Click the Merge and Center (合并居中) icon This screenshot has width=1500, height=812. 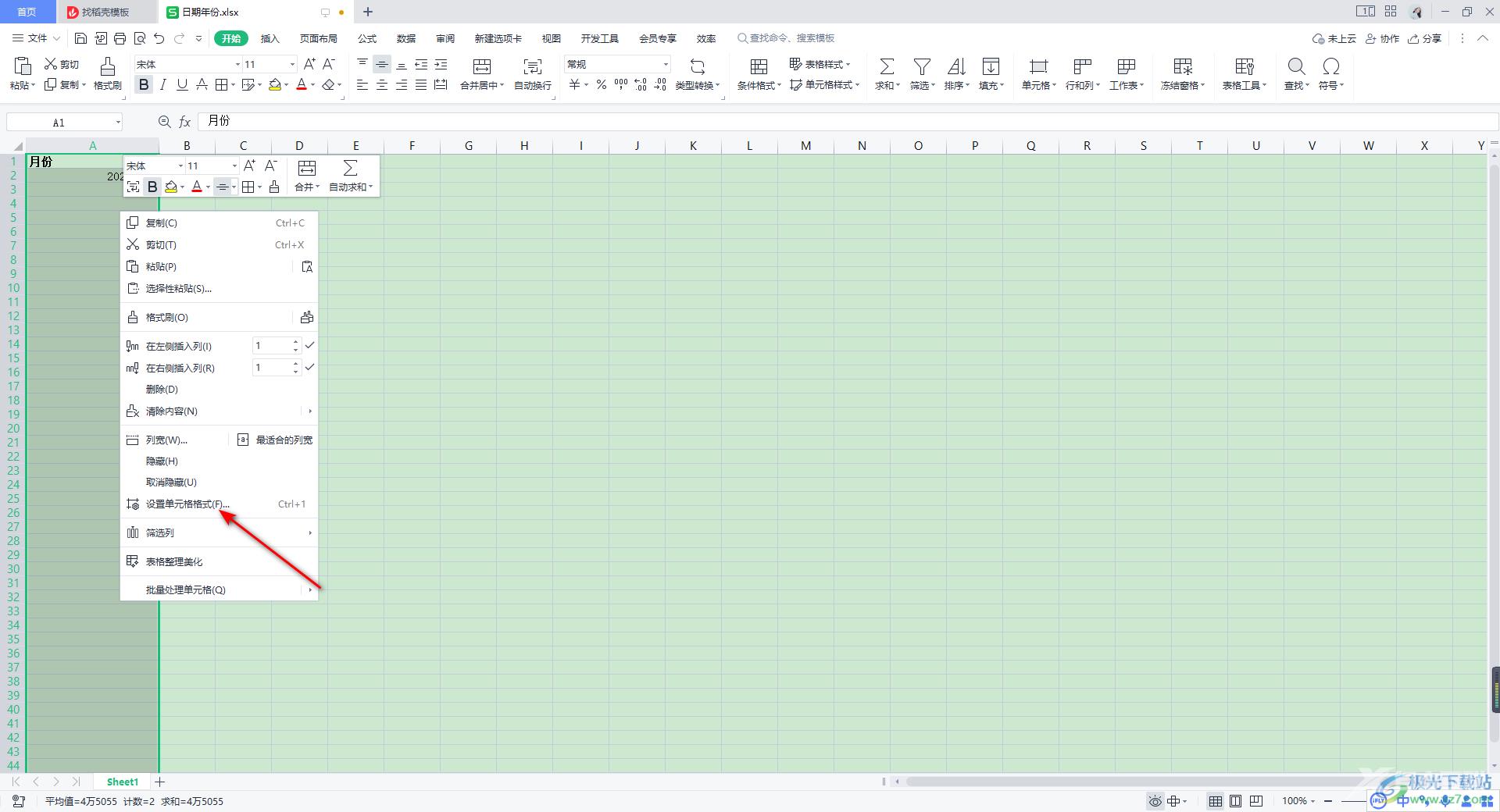[482, 66]
